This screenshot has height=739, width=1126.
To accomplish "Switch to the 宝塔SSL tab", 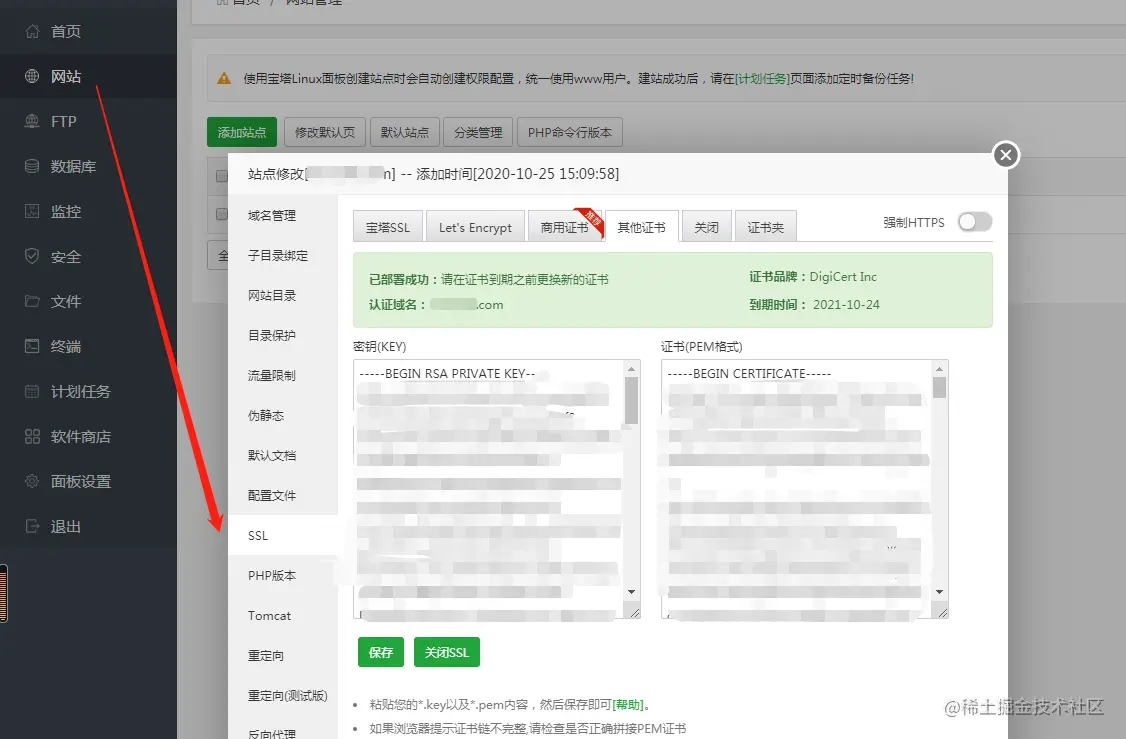I will point(388,227).
